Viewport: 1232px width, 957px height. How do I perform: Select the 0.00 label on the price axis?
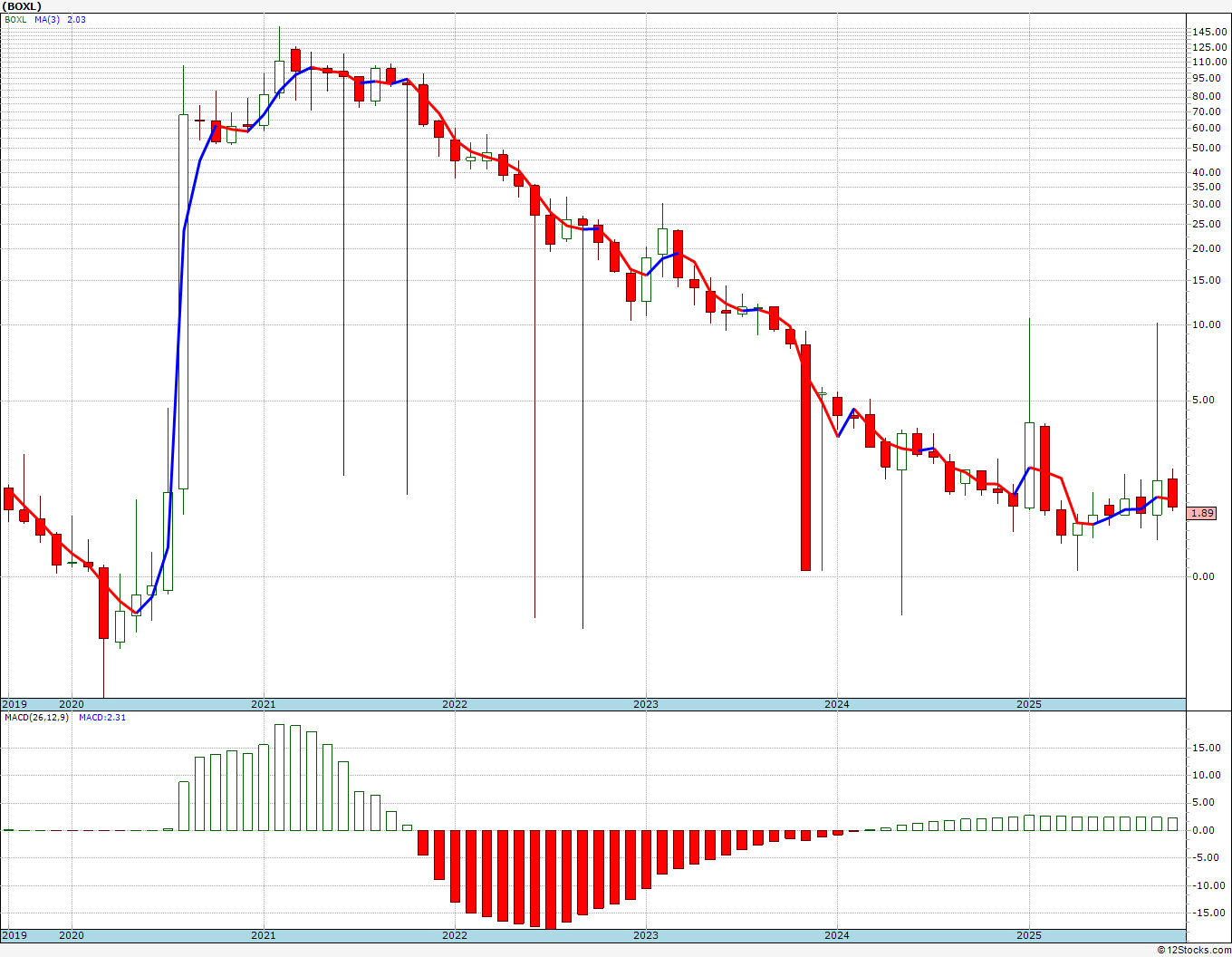tap(1204, 576)
